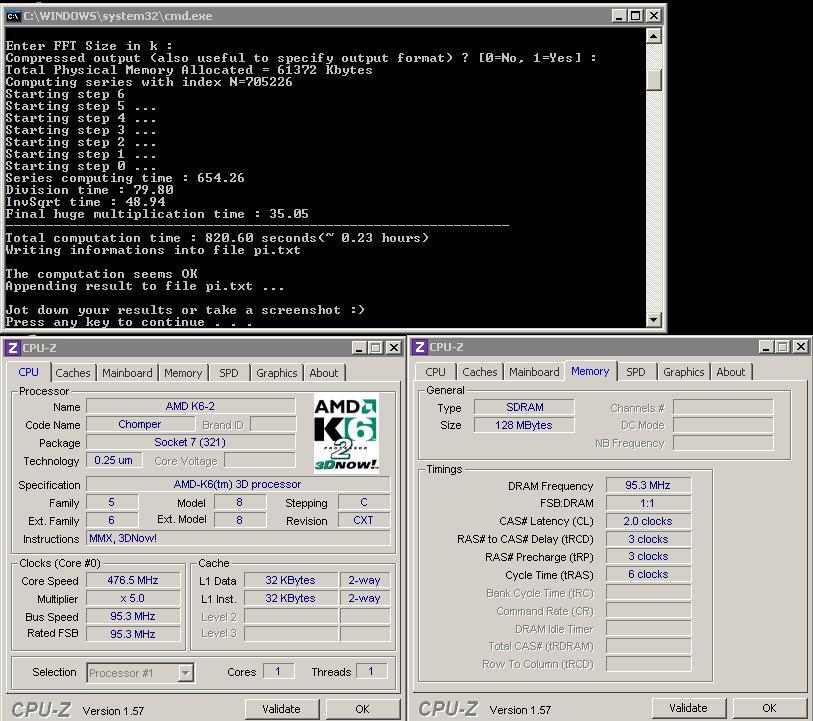Click the cmd.exe scrollbar thumb
Image resolution: width=813 pixels, height=721 pixels.
coord(654,80)
